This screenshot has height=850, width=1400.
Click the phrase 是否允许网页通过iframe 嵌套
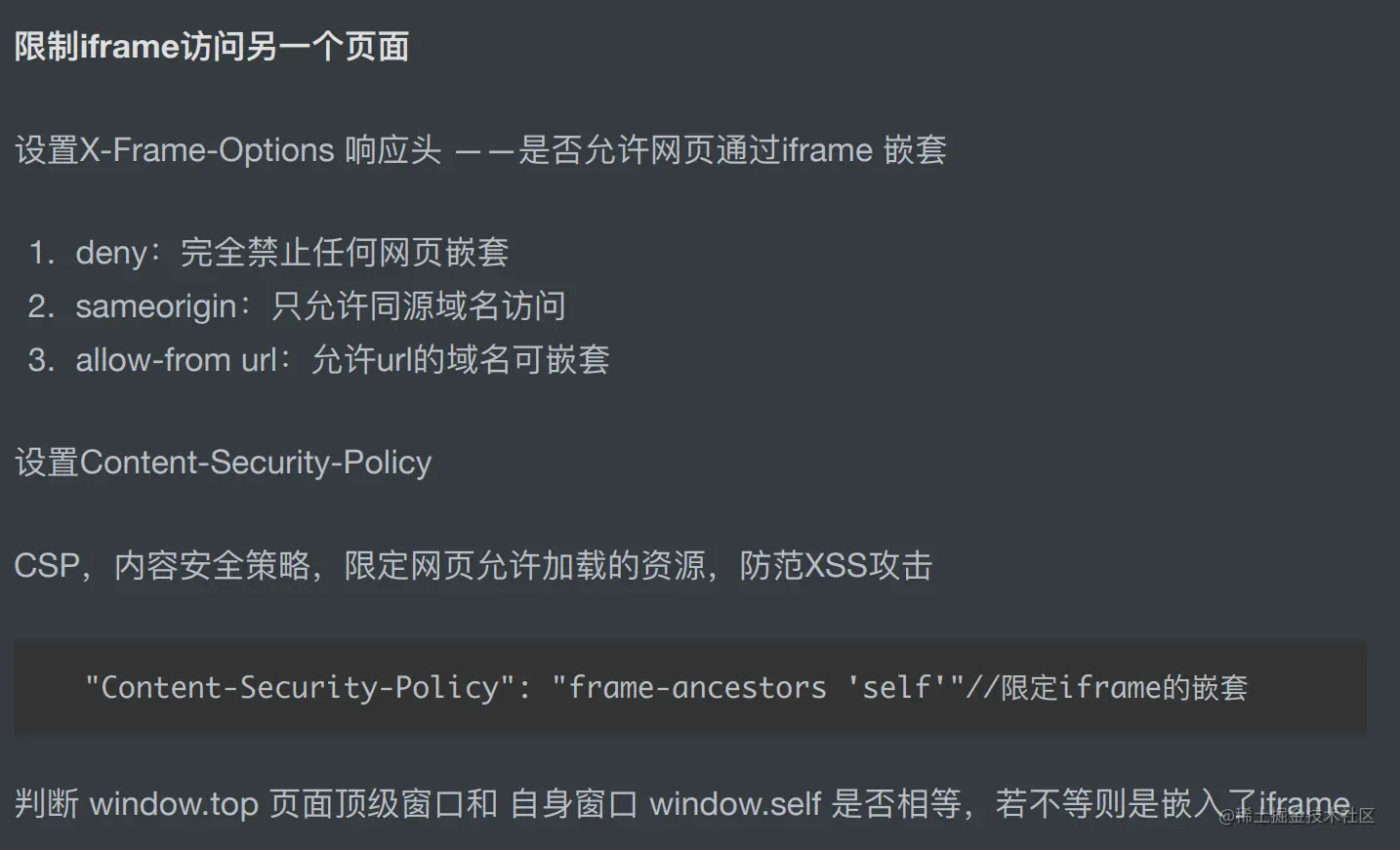point(732,150)
